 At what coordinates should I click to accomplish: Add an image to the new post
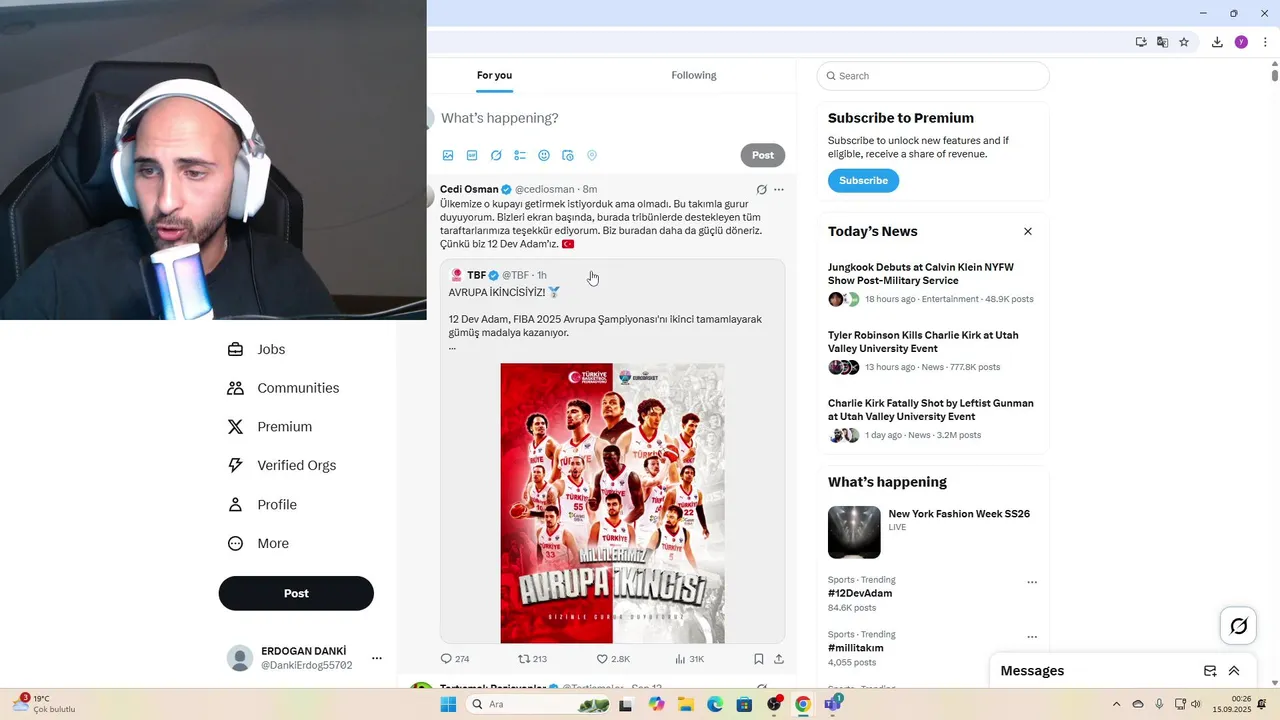(x=448, y=155)
